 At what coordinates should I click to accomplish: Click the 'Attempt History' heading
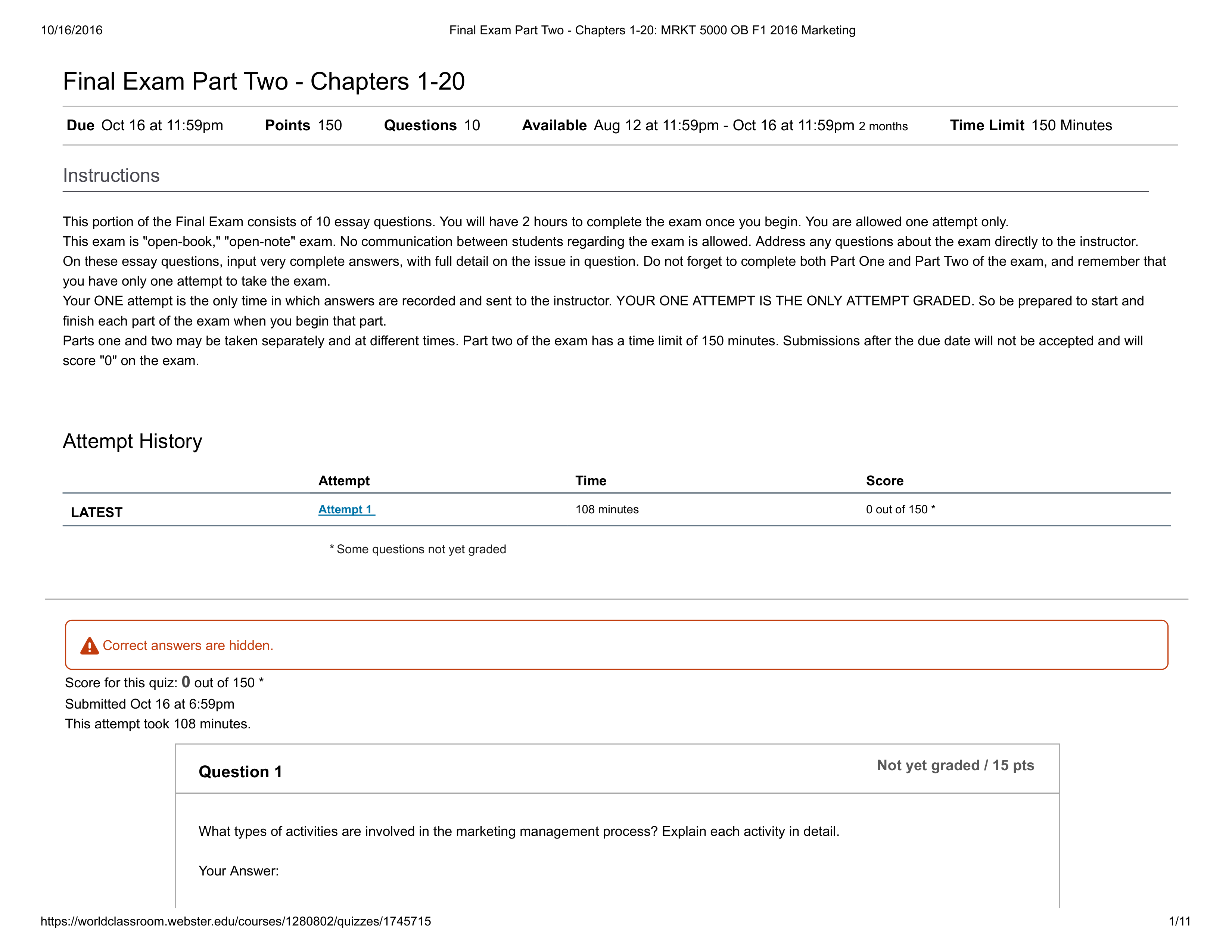pyautogui.click(x=133, y=441)
